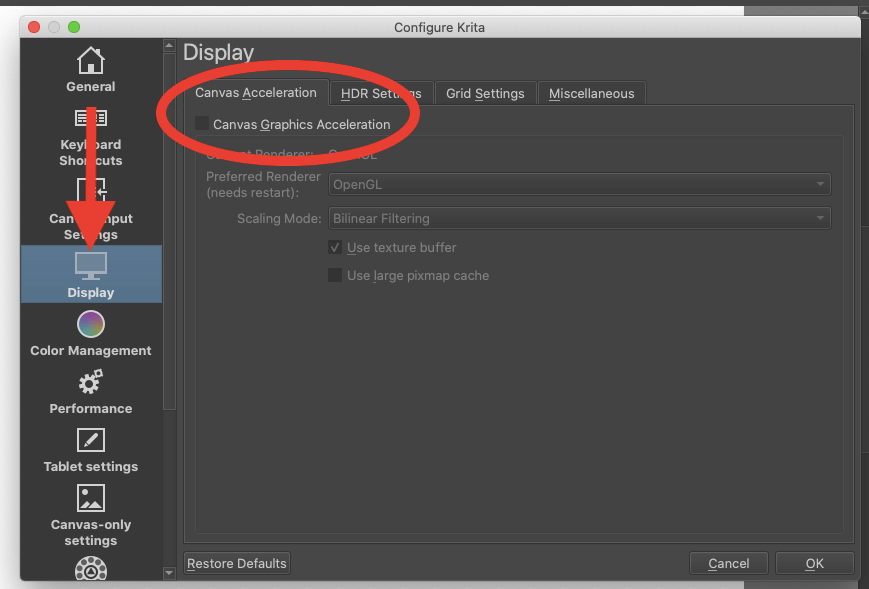Open the Canvas Input Settings section
This screenshot has height=589, width=869.
click(x=91, y=210)
